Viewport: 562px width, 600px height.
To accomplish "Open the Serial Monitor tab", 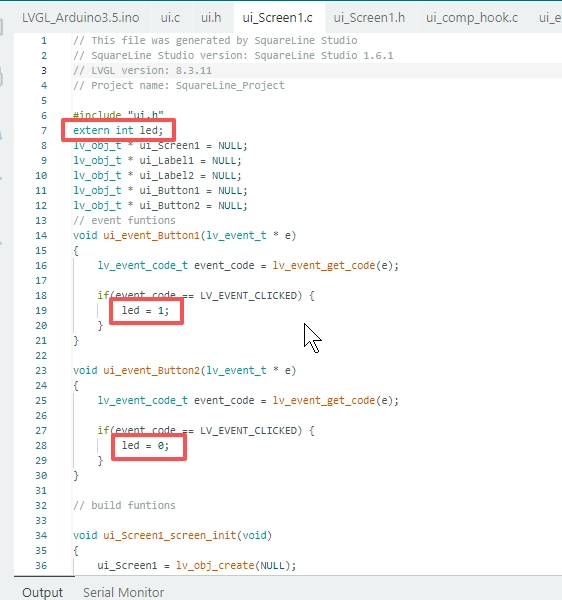I will tap(124, 592).
